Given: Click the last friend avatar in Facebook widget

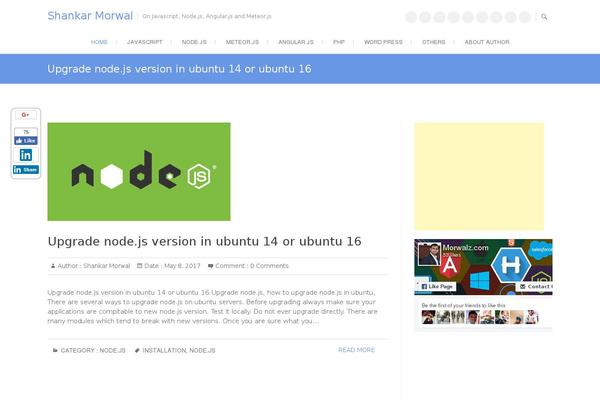Looking at the screenshot, I should pyautogui.click(x=532, y=317).
